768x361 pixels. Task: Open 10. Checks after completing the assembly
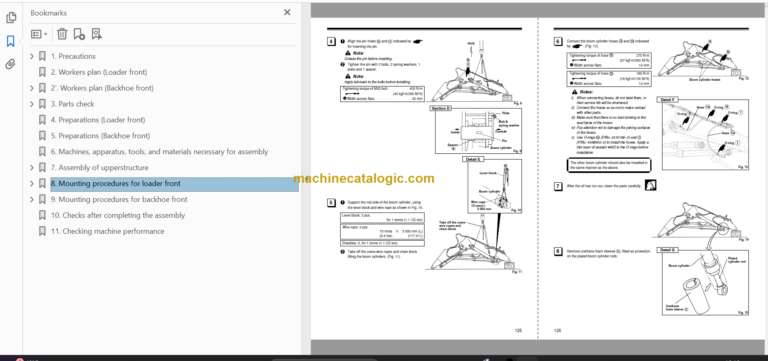118,216
